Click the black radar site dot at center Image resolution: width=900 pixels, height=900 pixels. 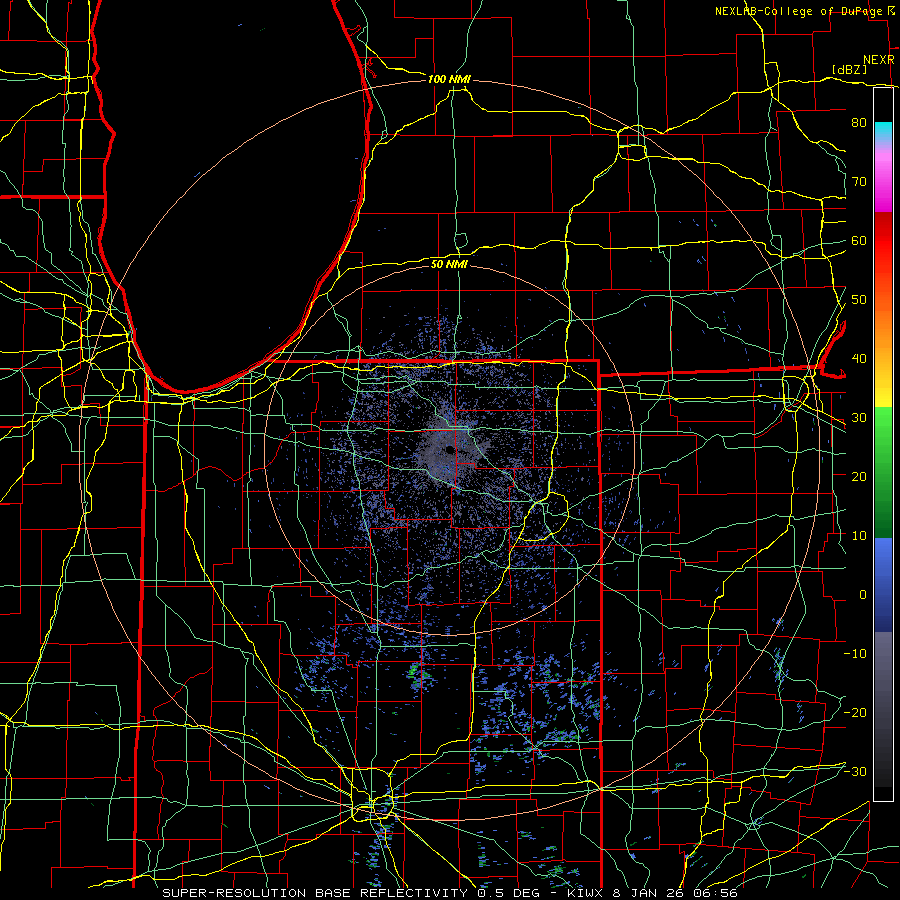pyautogui.click(x=450, y=450)
